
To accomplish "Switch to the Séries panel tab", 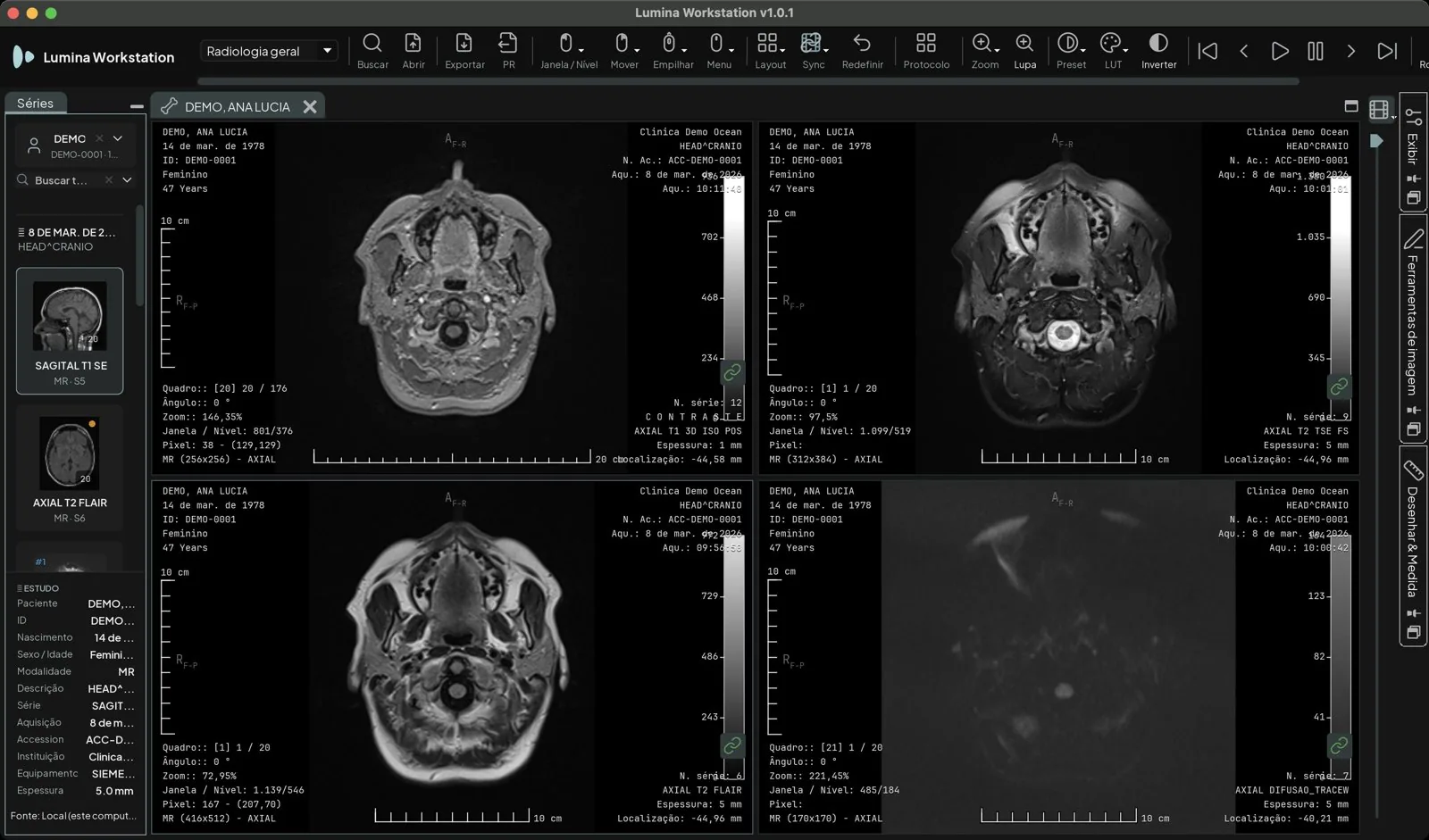I will pos(36,104).
